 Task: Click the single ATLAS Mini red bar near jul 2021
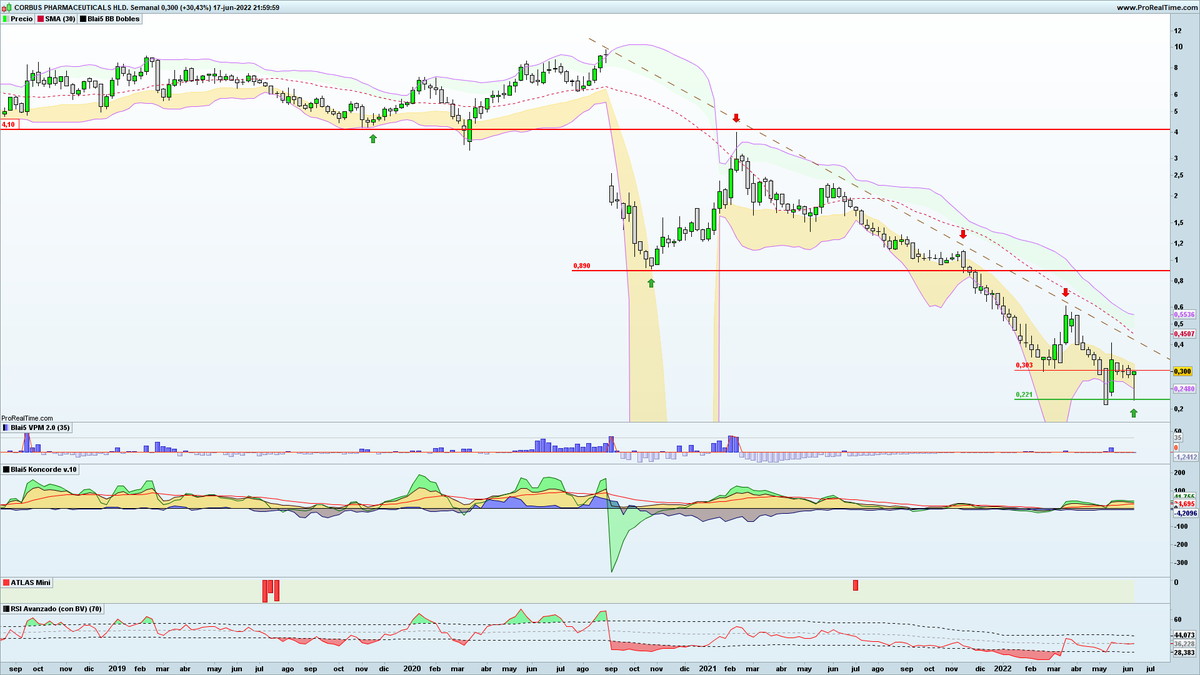[x=856, y=585]
